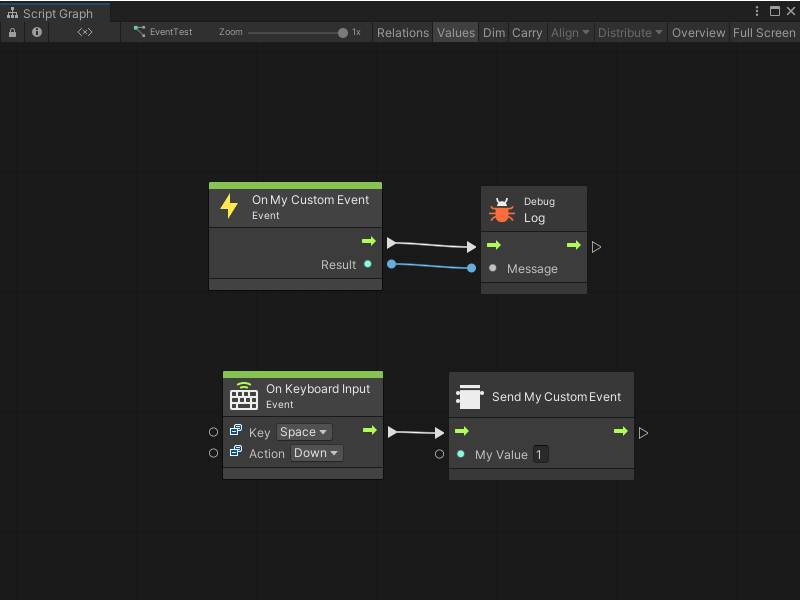This screenshot has width=800, height=600.
Task: Enable the Dim toggle in the toolbar
Action: pos(493,32)
